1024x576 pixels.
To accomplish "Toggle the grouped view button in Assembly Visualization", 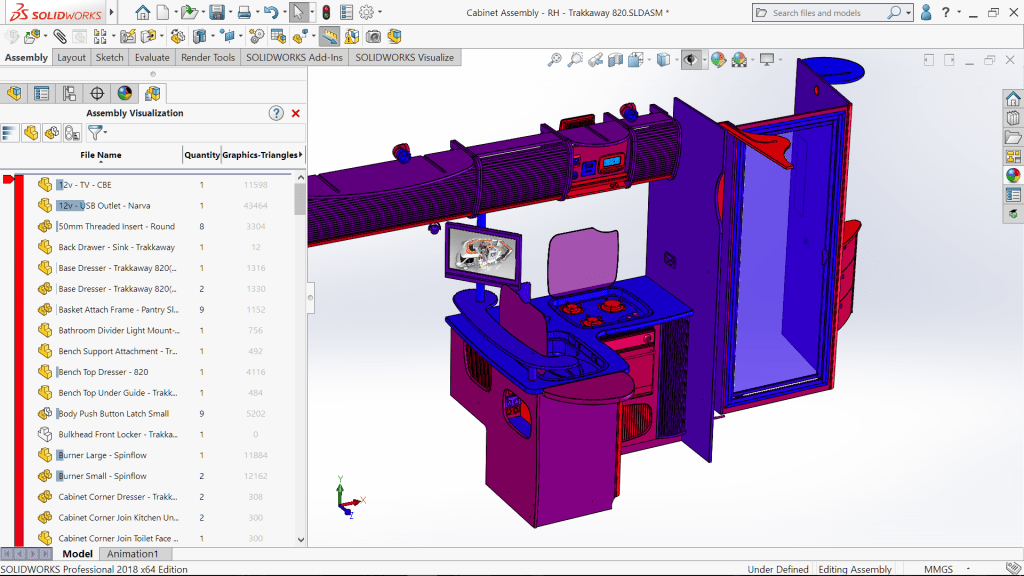I will click(x=52, y=133).
